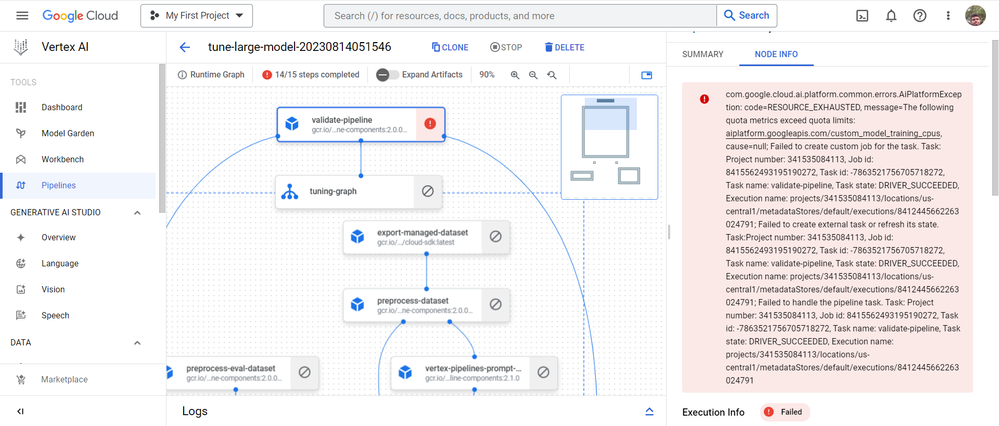Open the notifications bell
The width and height of the screenshot is (999, 426).
[891, 16]
